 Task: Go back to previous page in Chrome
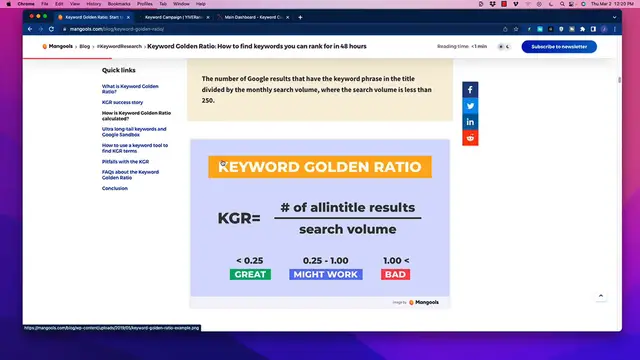30,29
